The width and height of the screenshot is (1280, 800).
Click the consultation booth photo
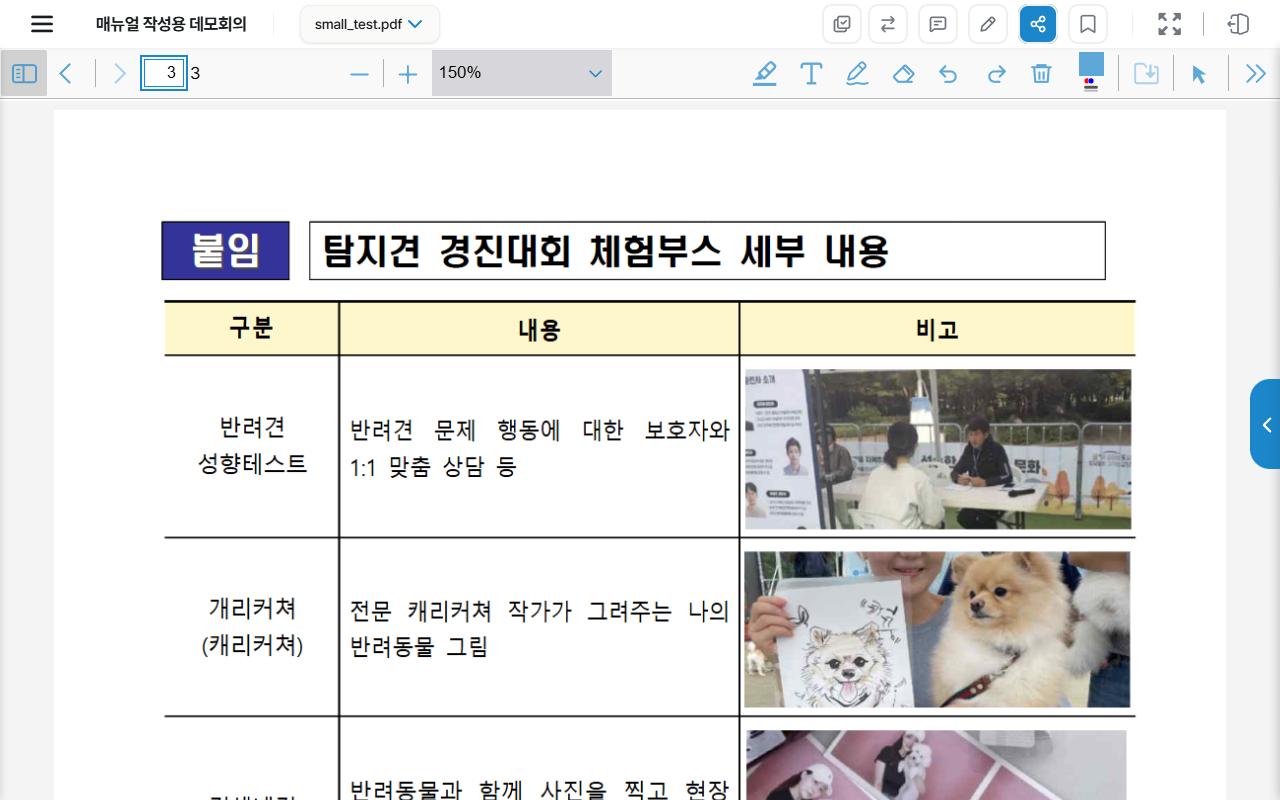coord(938,449)
